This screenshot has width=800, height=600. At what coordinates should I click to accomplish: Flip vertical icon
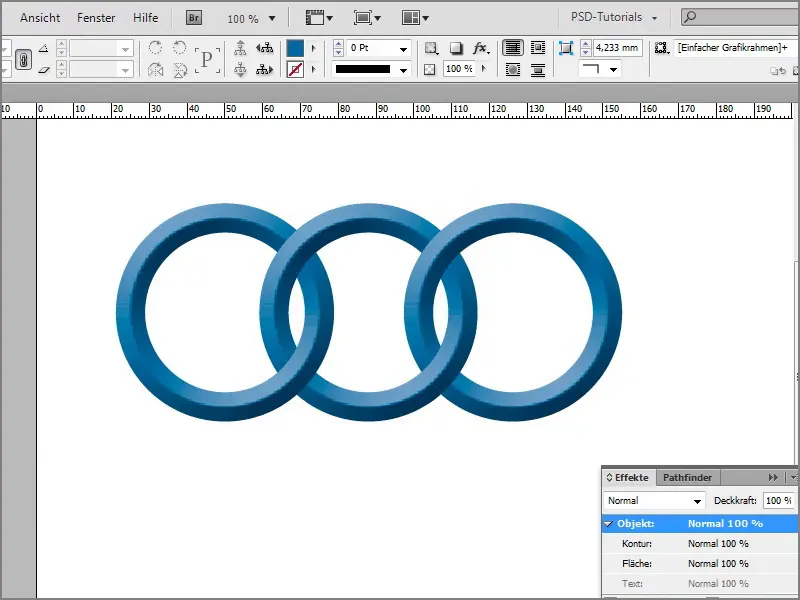click(x=180, y=69)
